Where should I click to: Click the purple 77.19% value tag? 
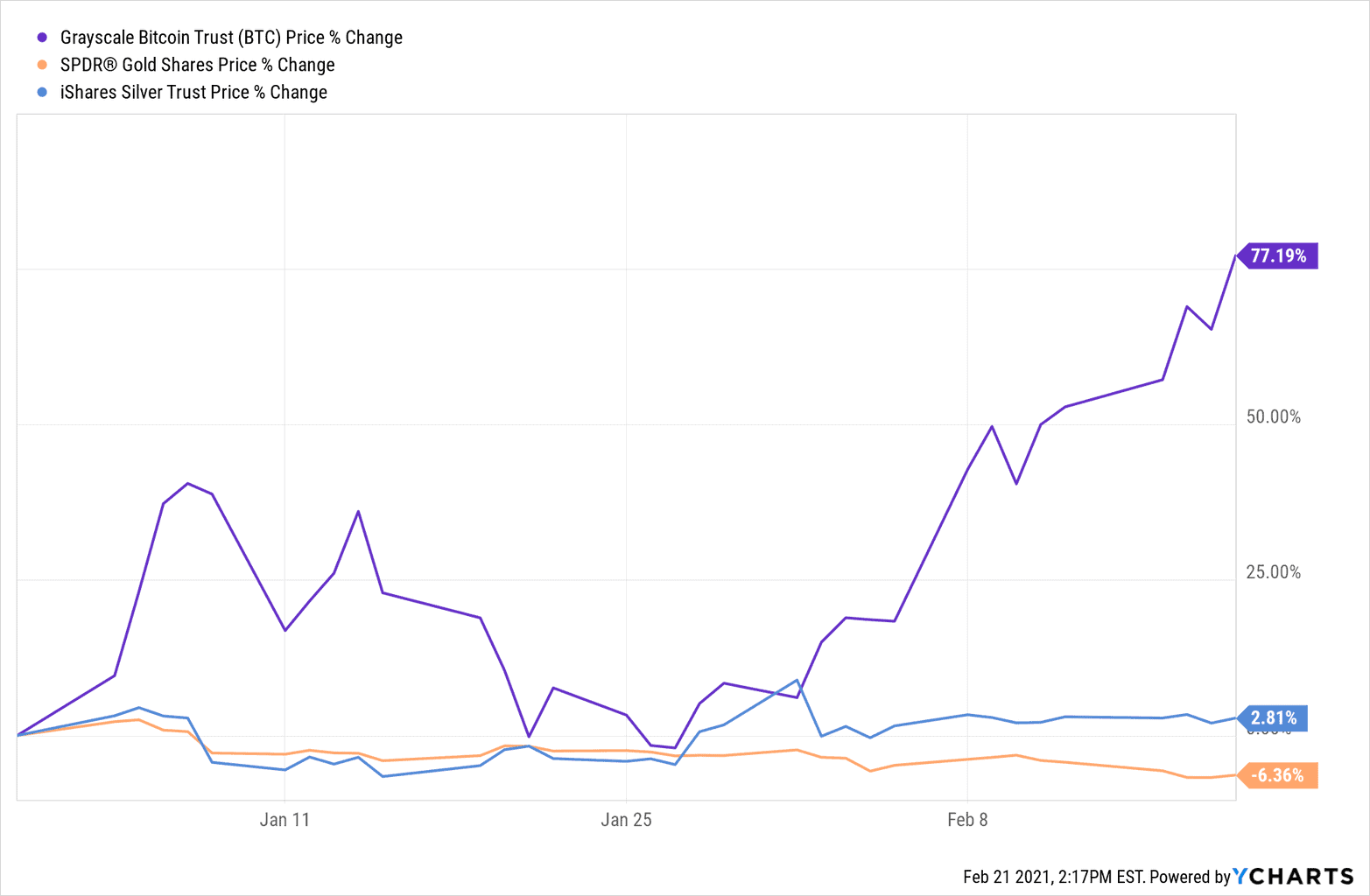pyautogui.click(x=1278, y=255)
